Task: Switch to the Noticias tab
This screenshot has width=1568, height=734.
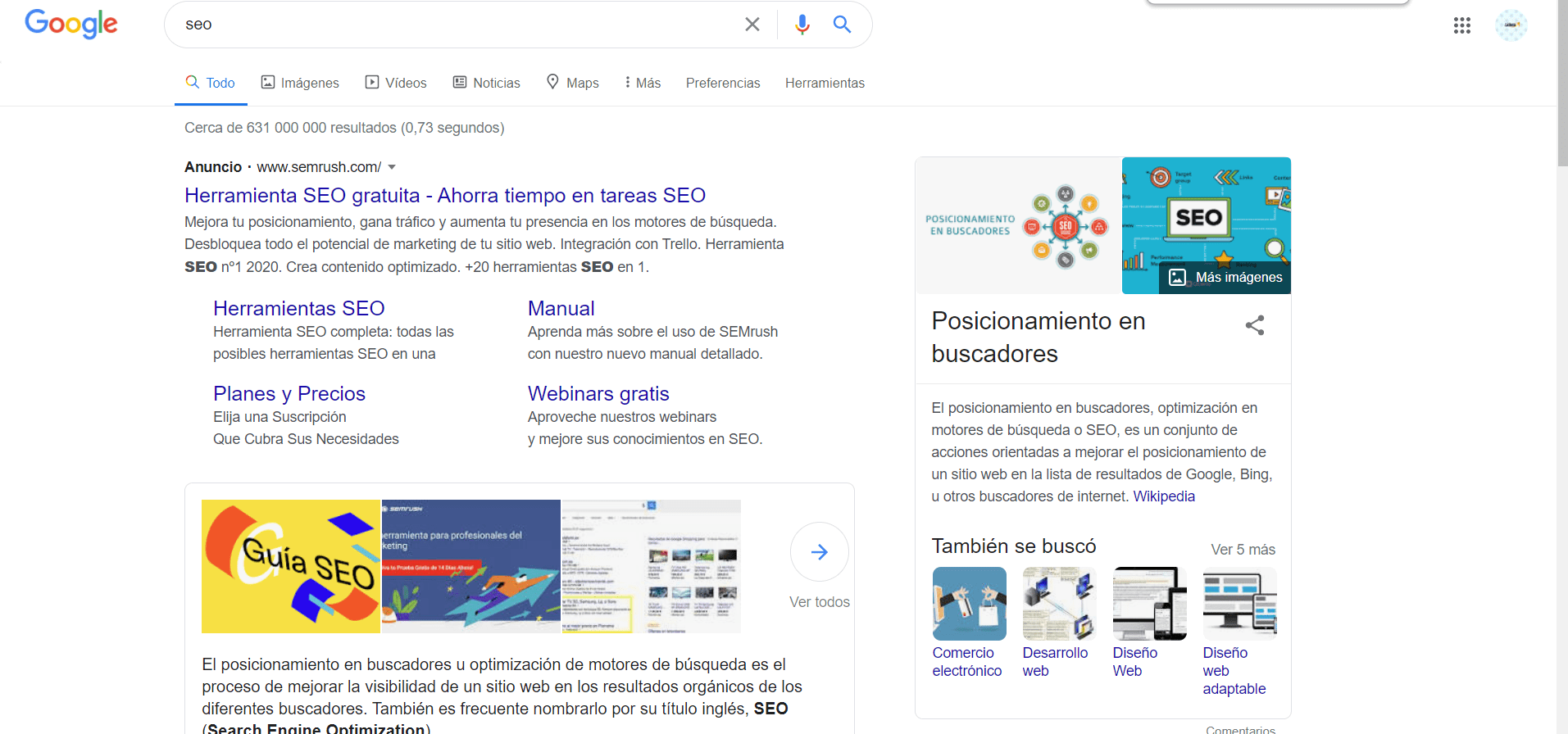Action: click(487, 83)
